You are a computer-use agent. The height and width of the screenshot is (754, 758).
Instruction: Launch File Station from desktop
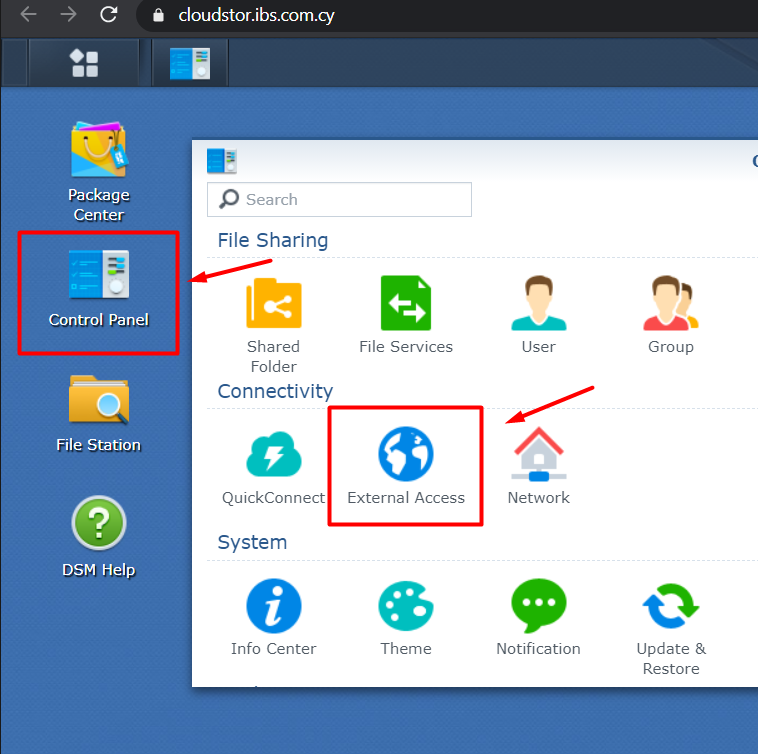(x=99, y=413)
